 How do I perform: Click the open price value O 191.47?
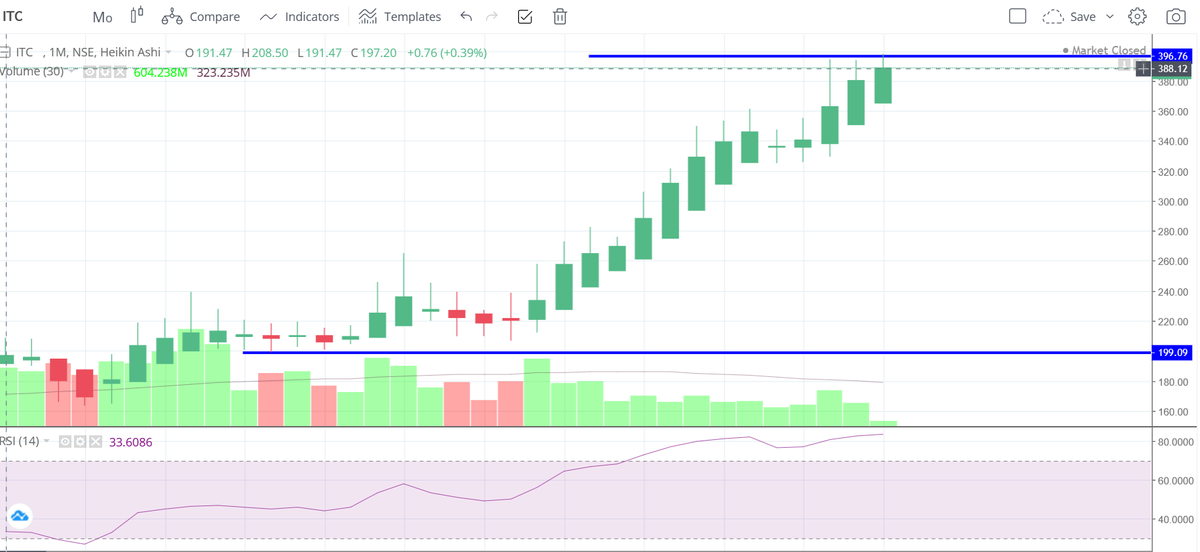[208, 52]
